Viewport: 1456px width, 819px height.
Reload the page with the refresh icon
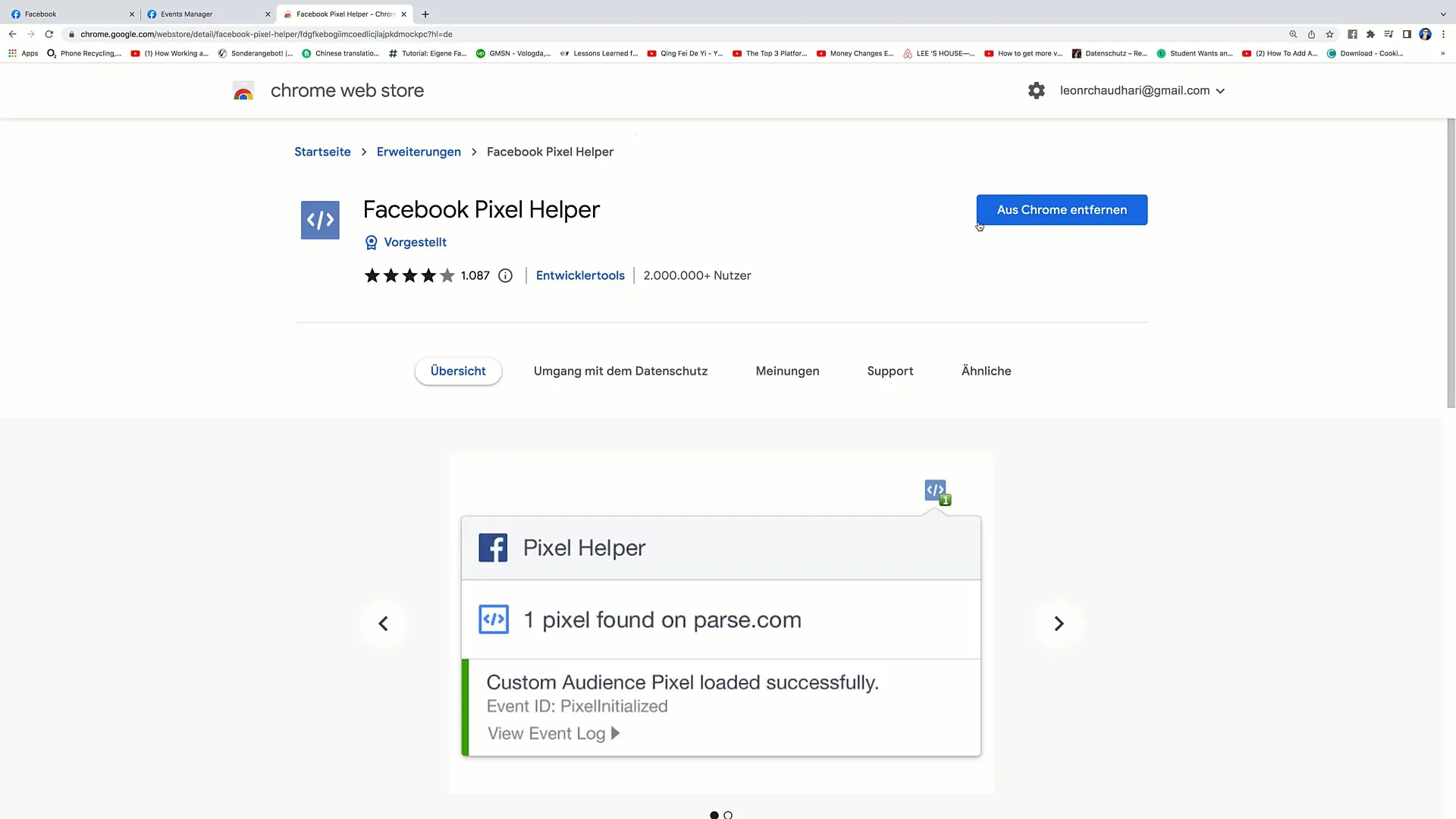tap(49, 34)
